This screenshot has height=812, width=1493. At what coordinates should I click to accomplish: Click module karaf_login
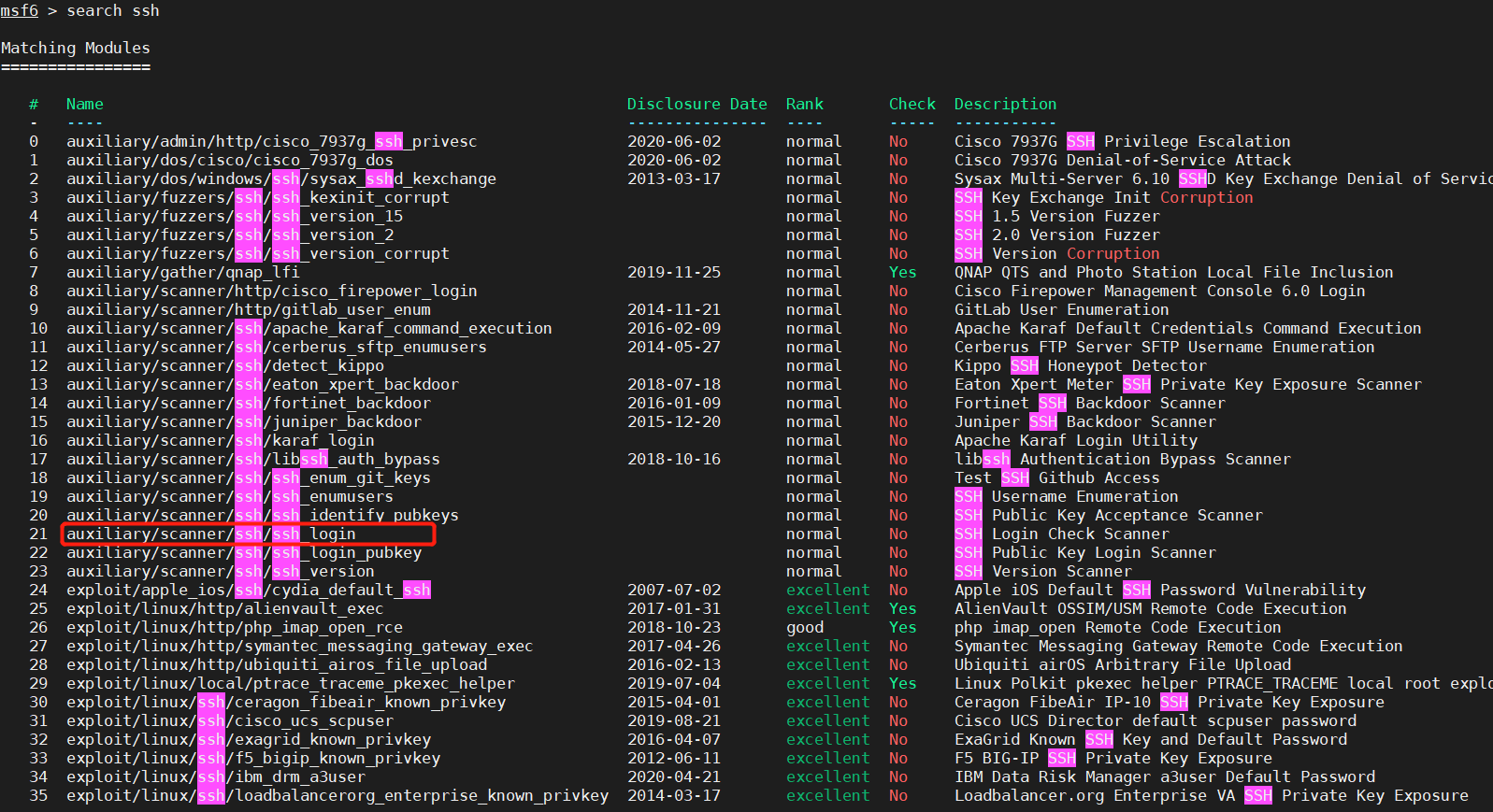coord(221,440)
